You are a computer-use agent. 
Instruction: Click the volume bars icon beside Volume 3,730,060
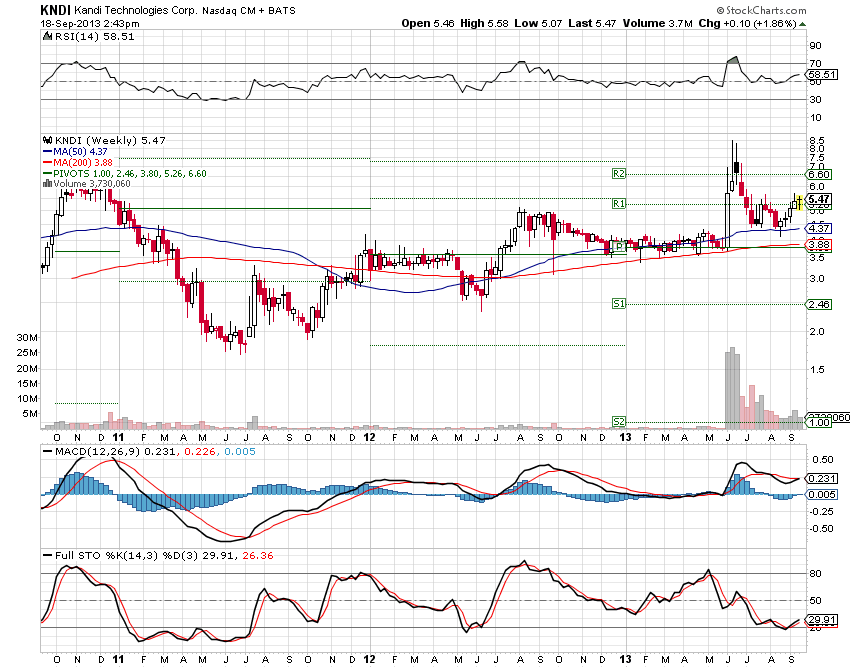coord(47,184)
